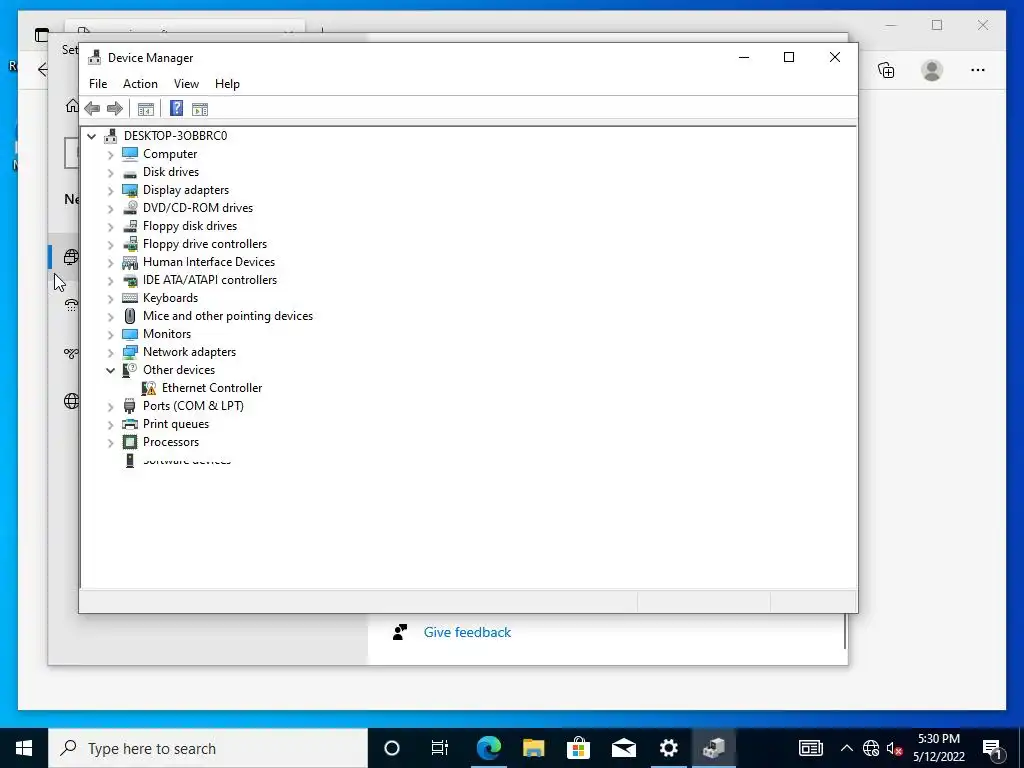Image resolution: width=1024 pixels, height=768 pixels.
Task: Select the Mice and other pointing devices icon
Action: (x=130, y=316)
